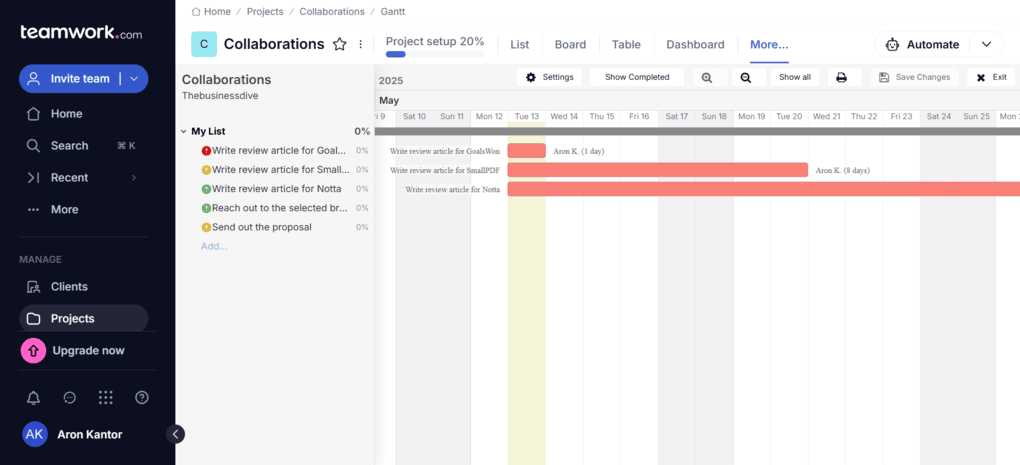
Task: Switch to the Table tab
Action: pos(626,45)
